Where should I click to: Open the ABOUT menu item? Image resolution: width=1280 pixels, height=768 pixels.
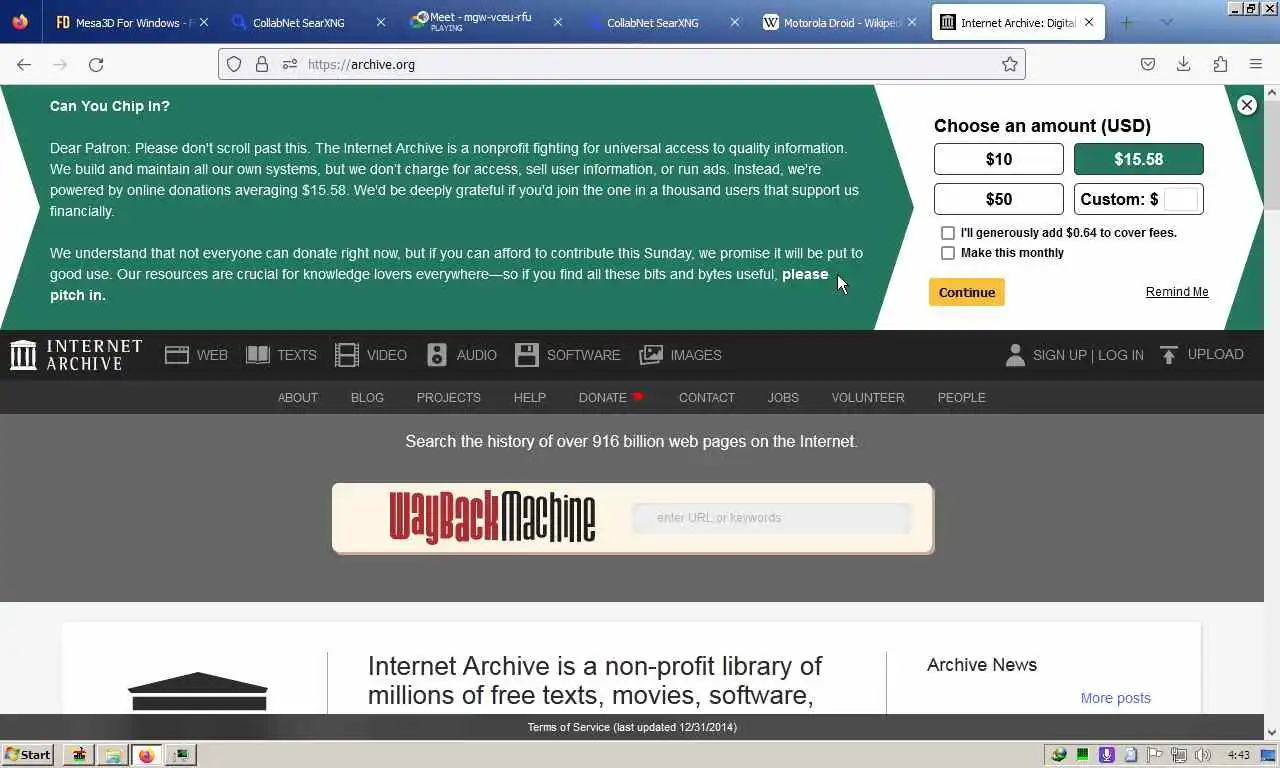pyautogui.click(x=298, y=397)
